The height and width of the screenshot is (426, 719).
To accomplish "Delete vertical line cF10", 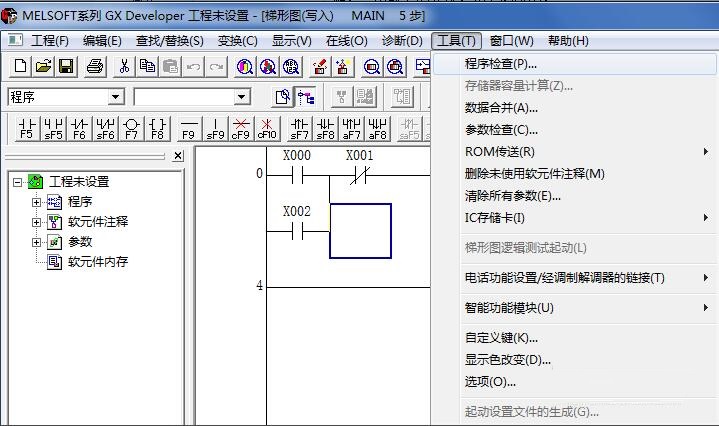I will [267, 129].
